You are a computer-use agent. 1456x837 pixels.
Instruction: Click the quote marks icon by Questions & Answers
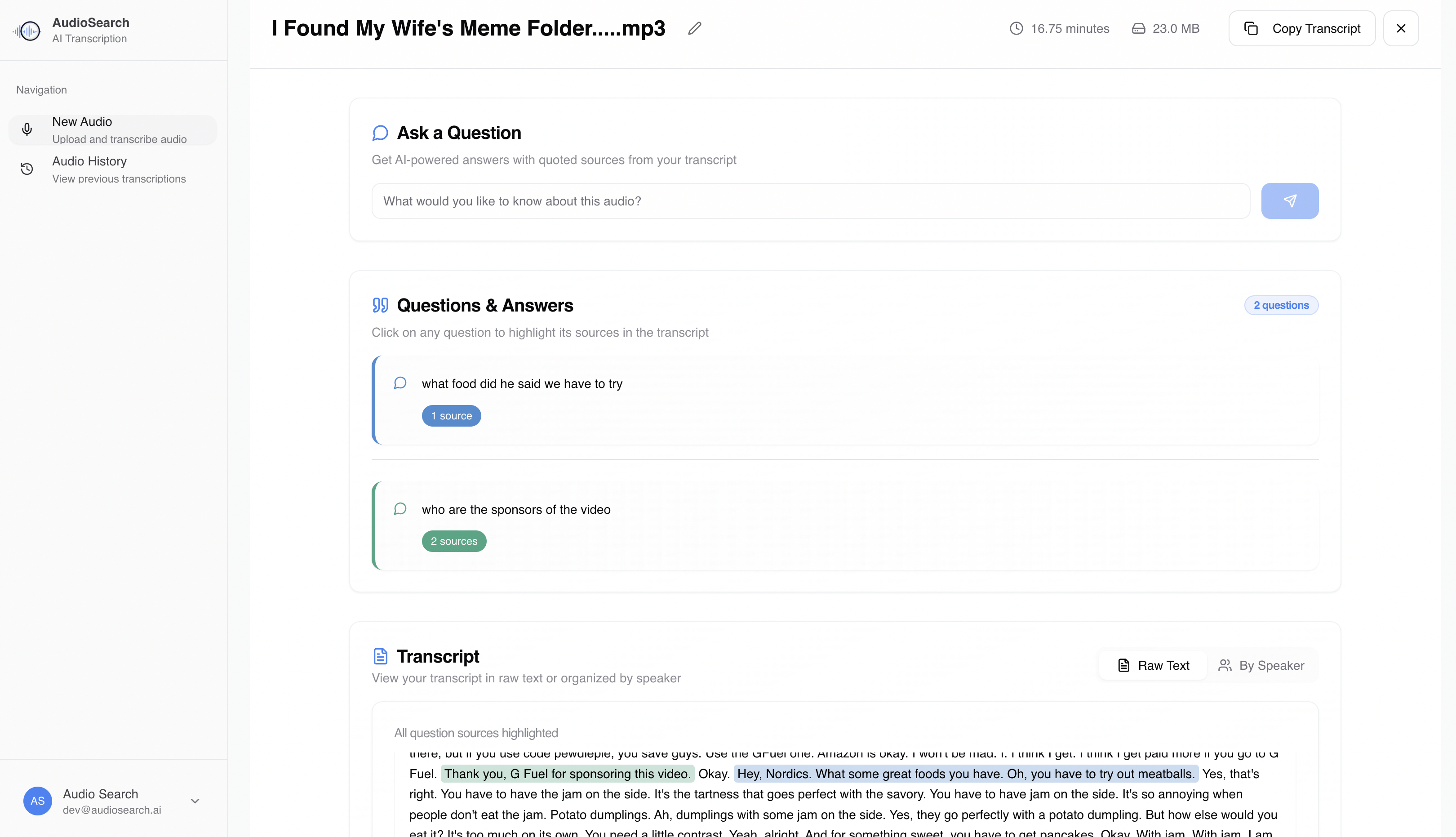coord(380,305)
